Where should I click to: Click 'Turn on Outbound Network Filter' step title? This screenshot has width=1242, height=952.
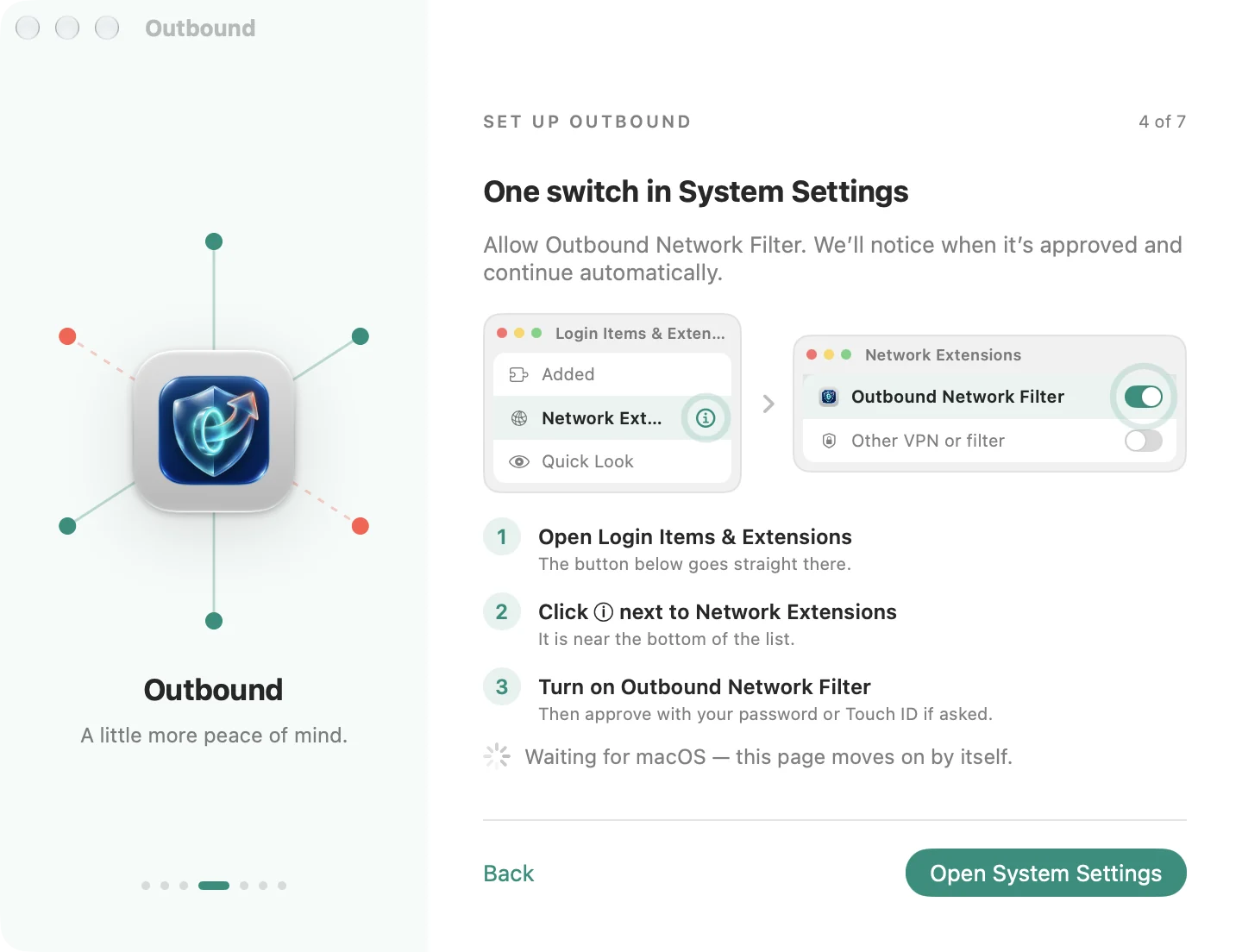point(705,686)
